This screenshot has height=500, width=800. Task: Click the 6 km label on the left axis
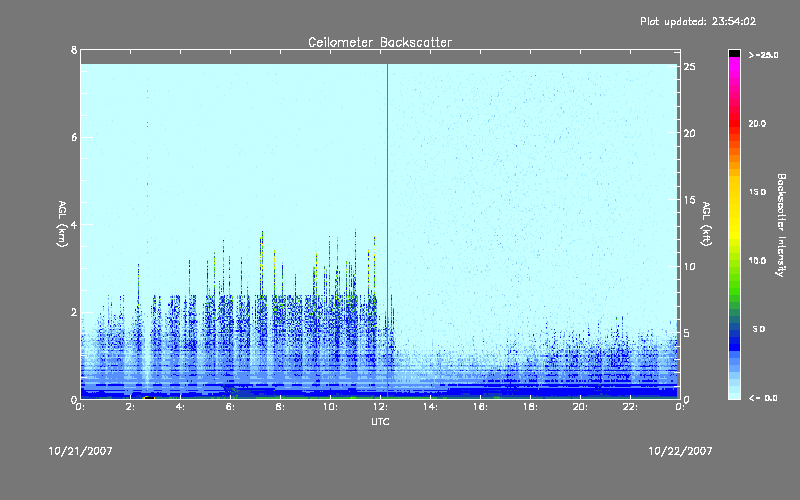74,137
